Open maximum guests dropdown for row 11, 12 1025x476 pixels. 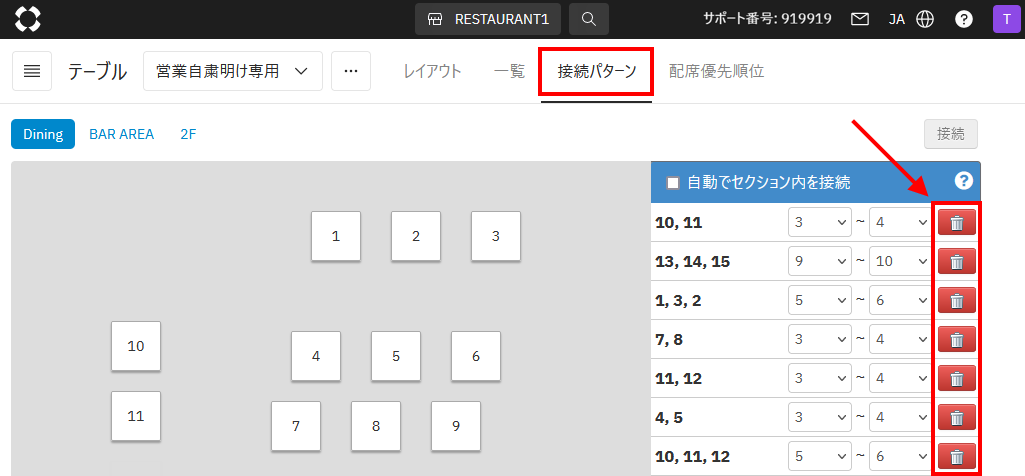[901, 378]
